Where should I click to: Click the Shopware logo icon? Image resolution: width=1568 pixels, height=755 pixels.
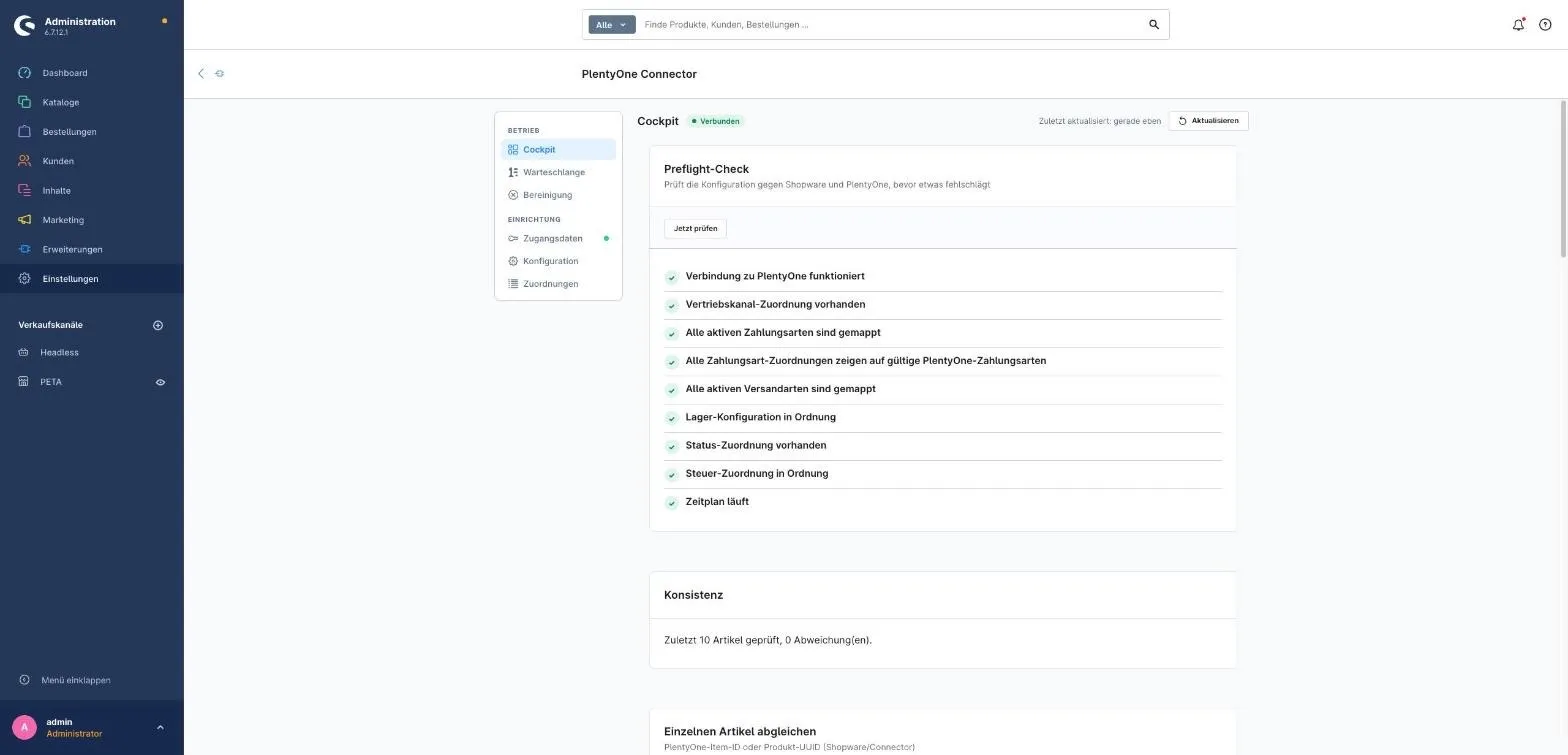(x=25, y=25)
